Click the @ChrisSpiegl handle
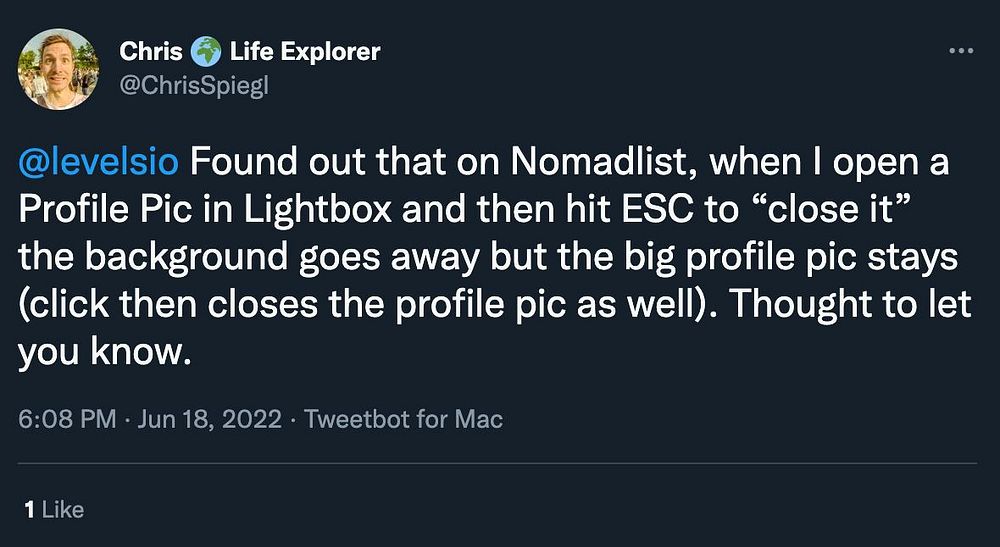 pyautogui.click(x=194, y=85)
